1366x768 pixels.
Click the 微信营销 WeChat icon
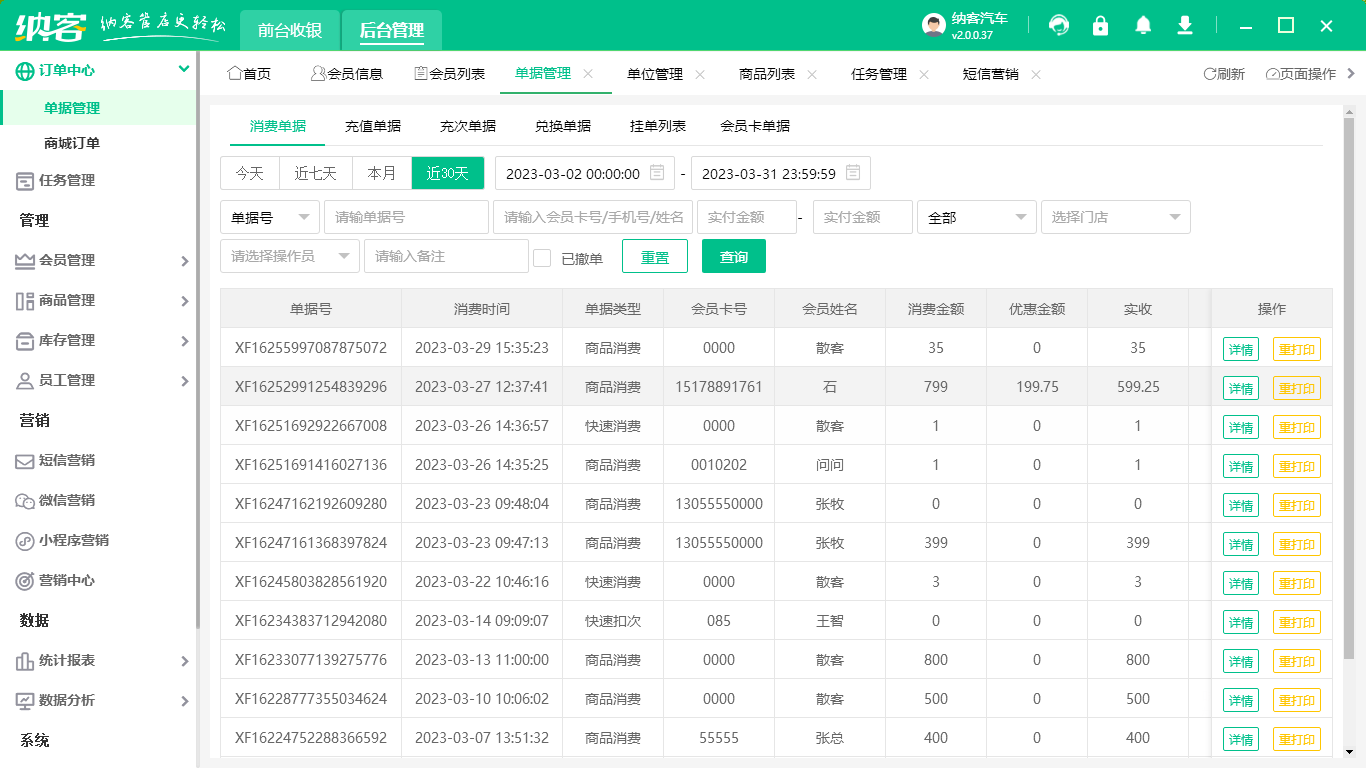pos(25,500)
